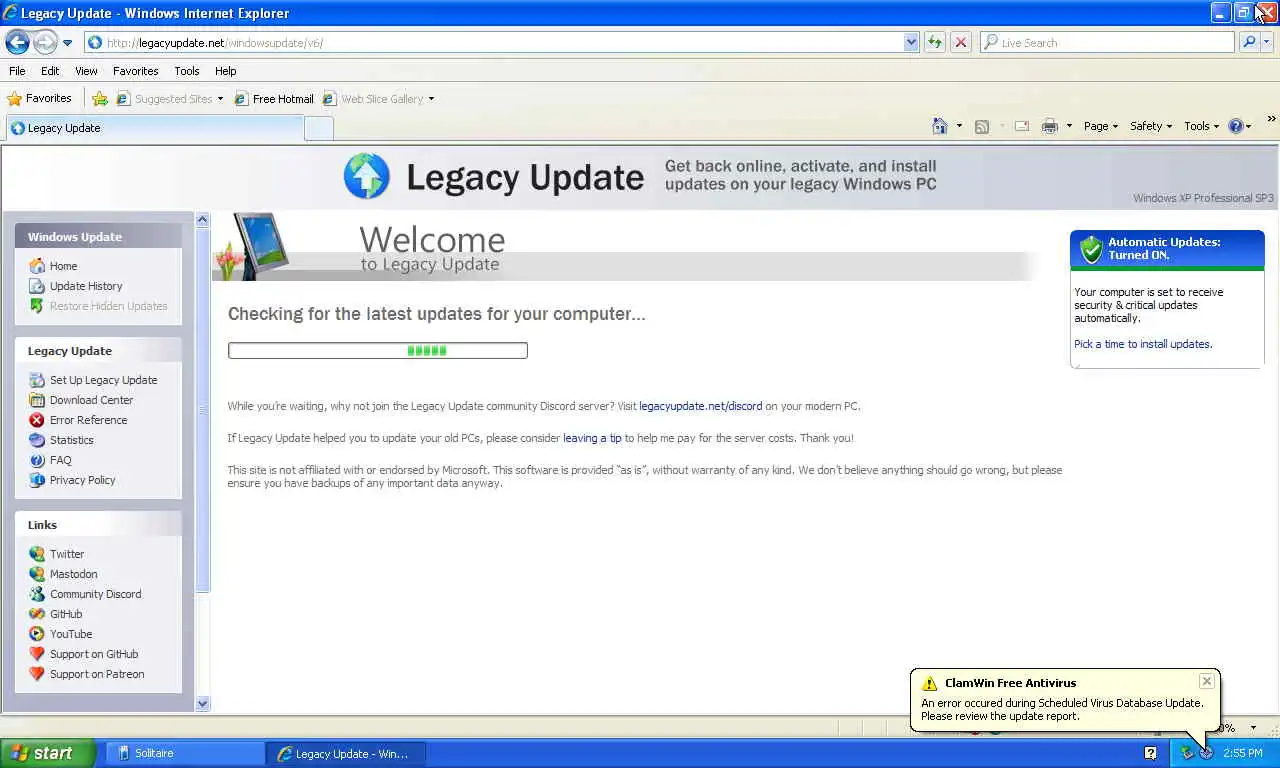Open the Edit menu
Viewport: 1280px width, 768px height.
click(50, 71)
